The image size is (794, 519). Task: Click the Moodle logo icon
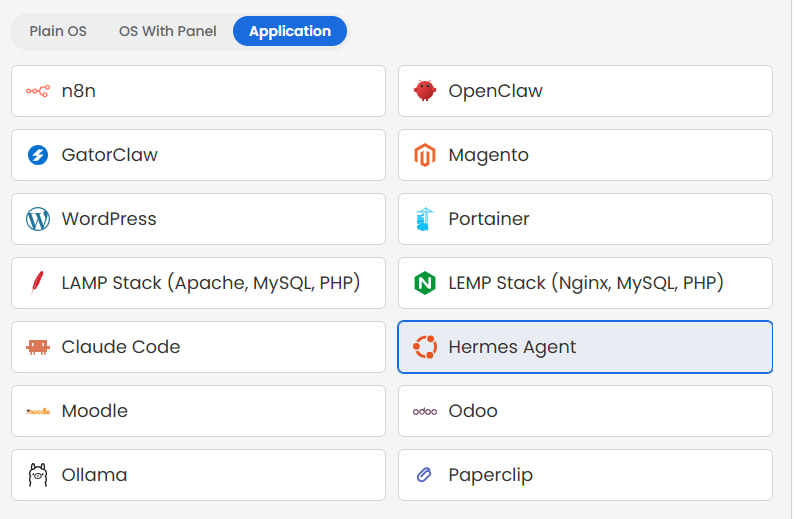[x=38, y=412]
